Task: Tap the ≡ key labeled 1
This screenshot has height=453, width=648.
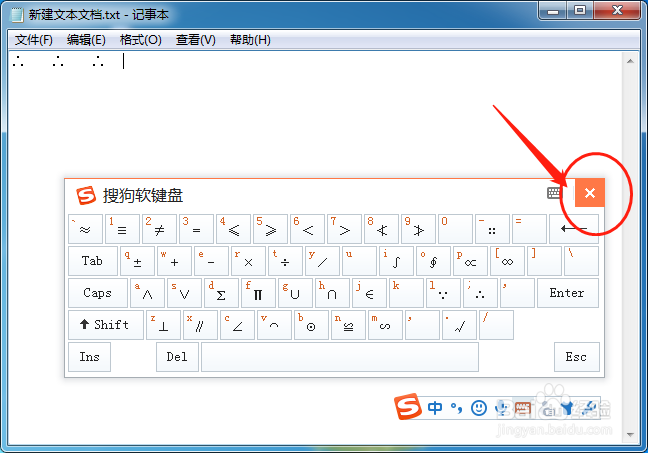Action: coord(122,229)
